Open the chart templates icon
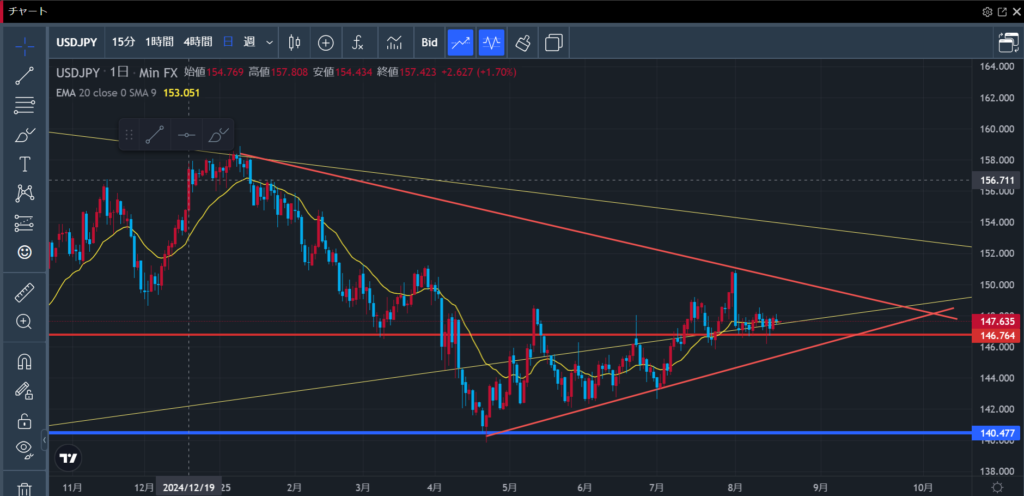This screenshot has height=496, width=1024. point(394,43)
